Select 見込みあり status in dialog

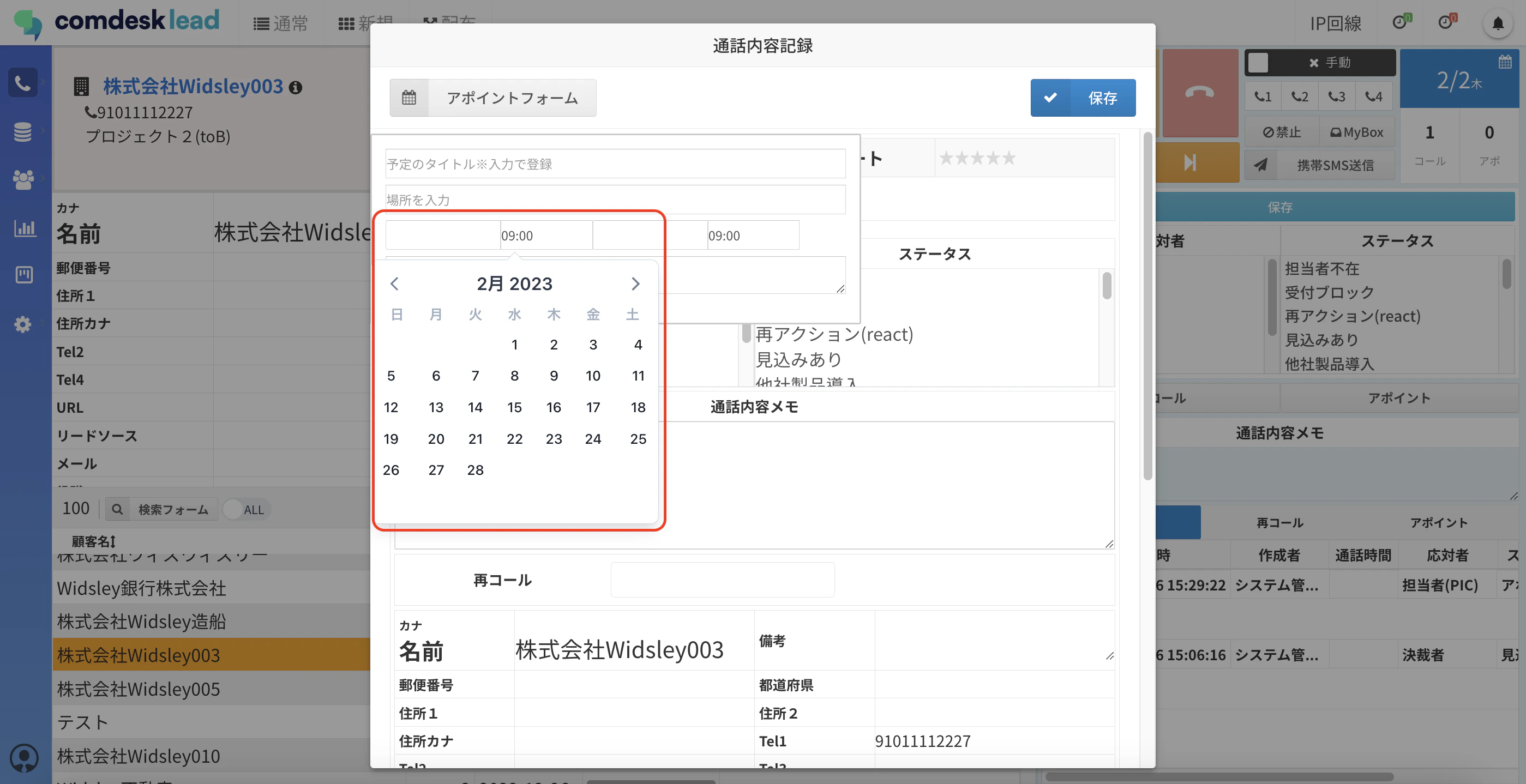(x=798, y=359)
